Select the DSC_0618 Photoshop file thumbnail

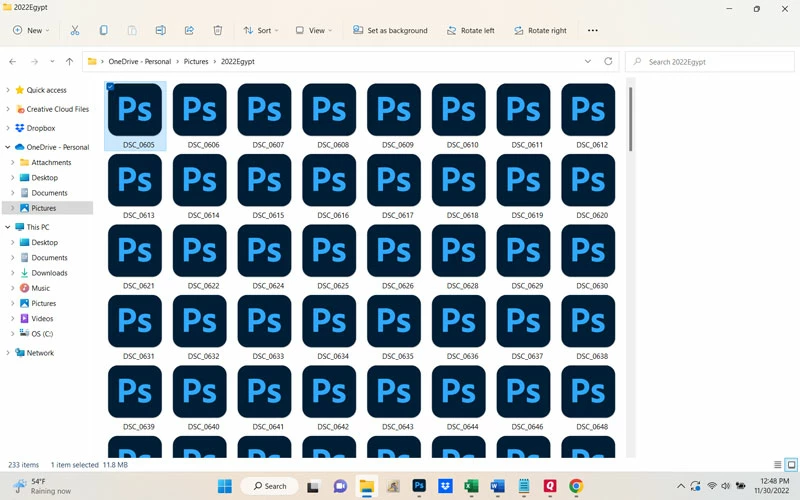tap(459, 181)
